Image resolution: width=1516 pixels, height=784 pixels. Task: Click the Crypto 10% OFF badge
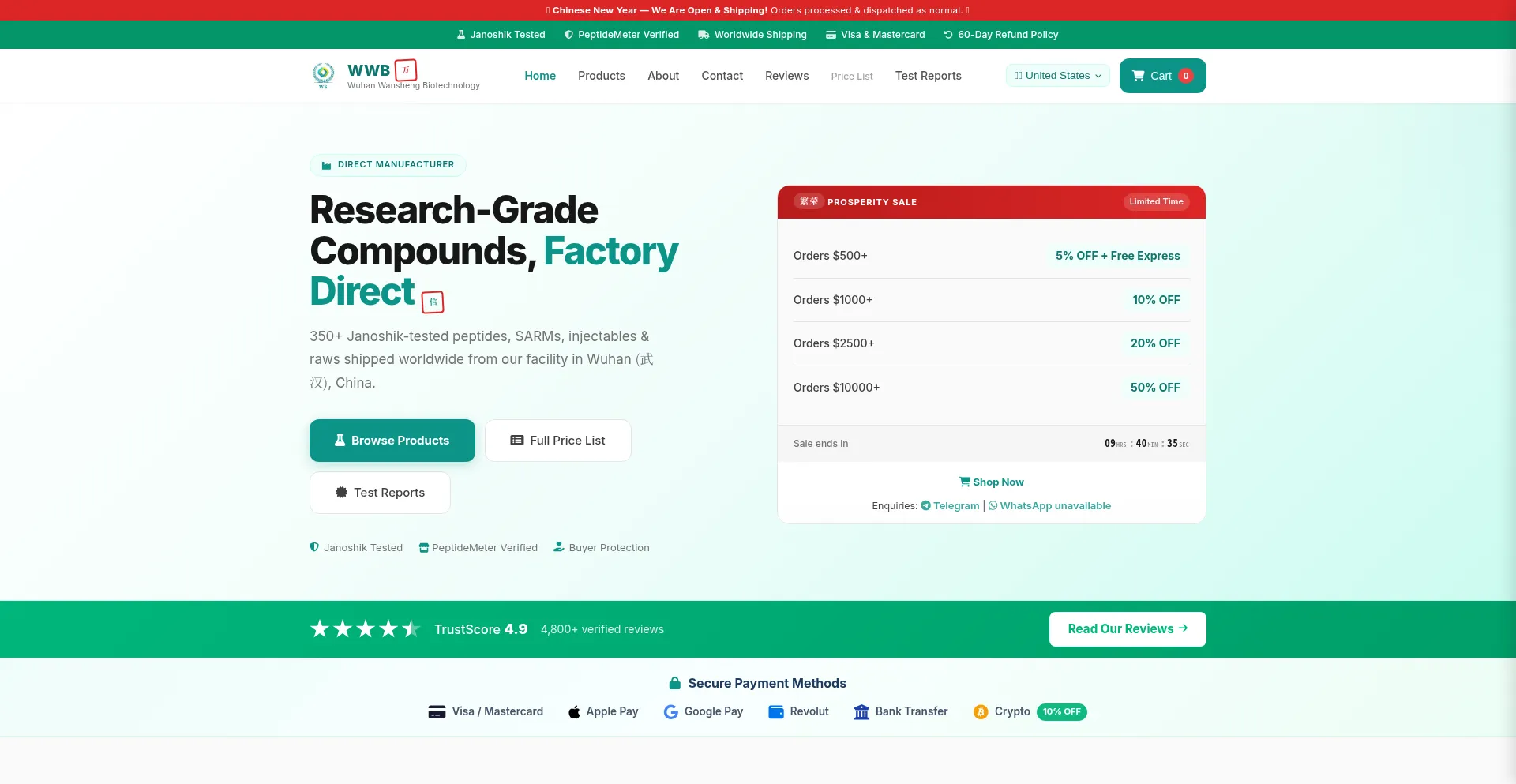[x=1062, y=712]
